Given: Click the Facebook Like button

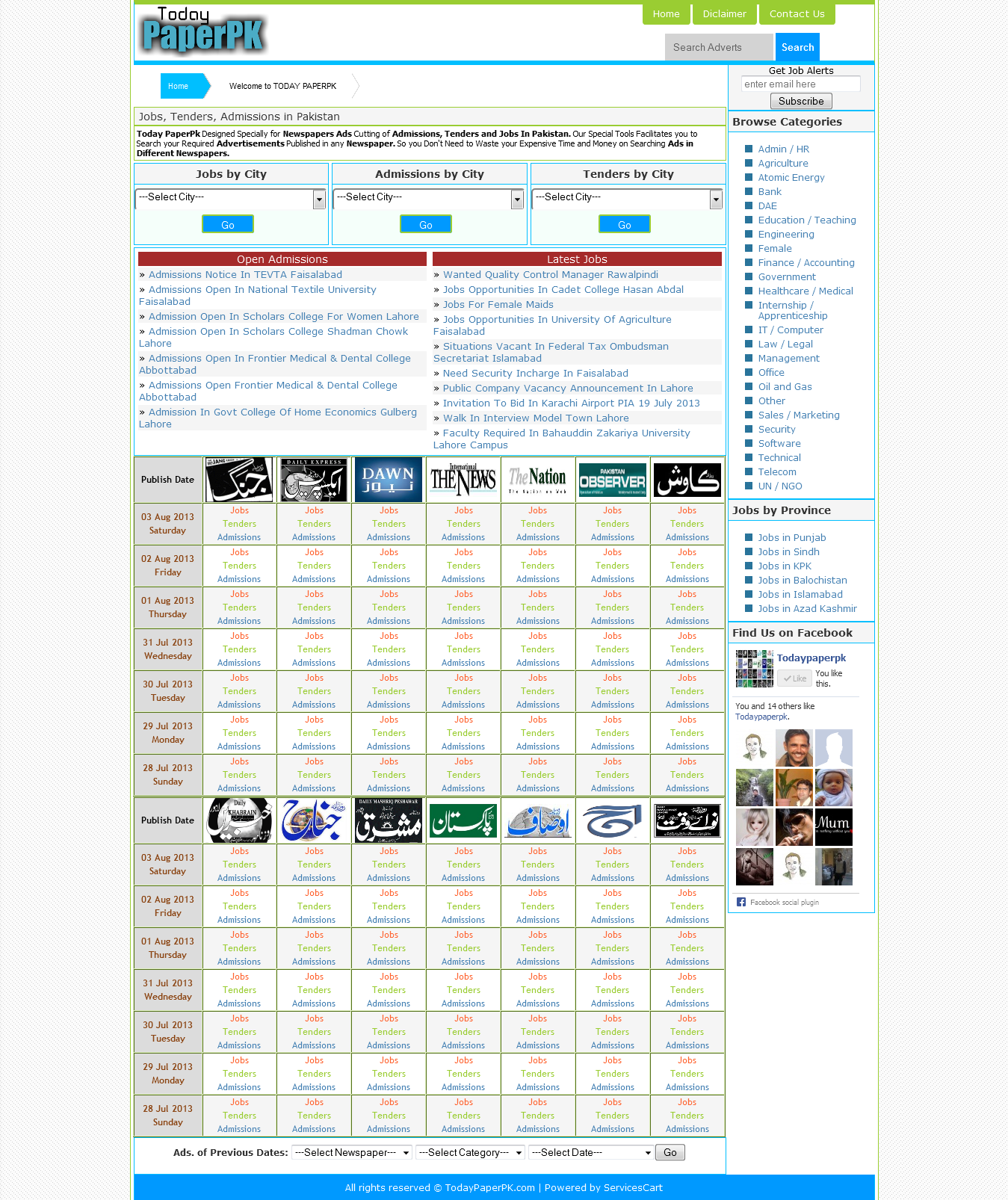Looking at the screenshot, I should (x=795, y=678).
